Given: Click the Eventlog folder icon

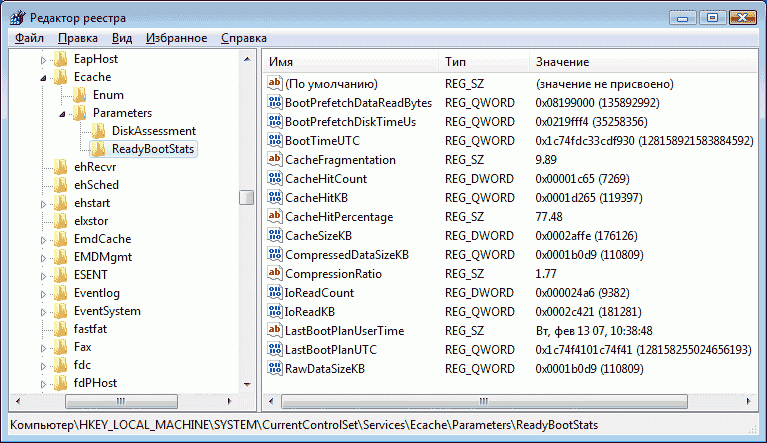Looking at the screenshot, I should [61, 293].
